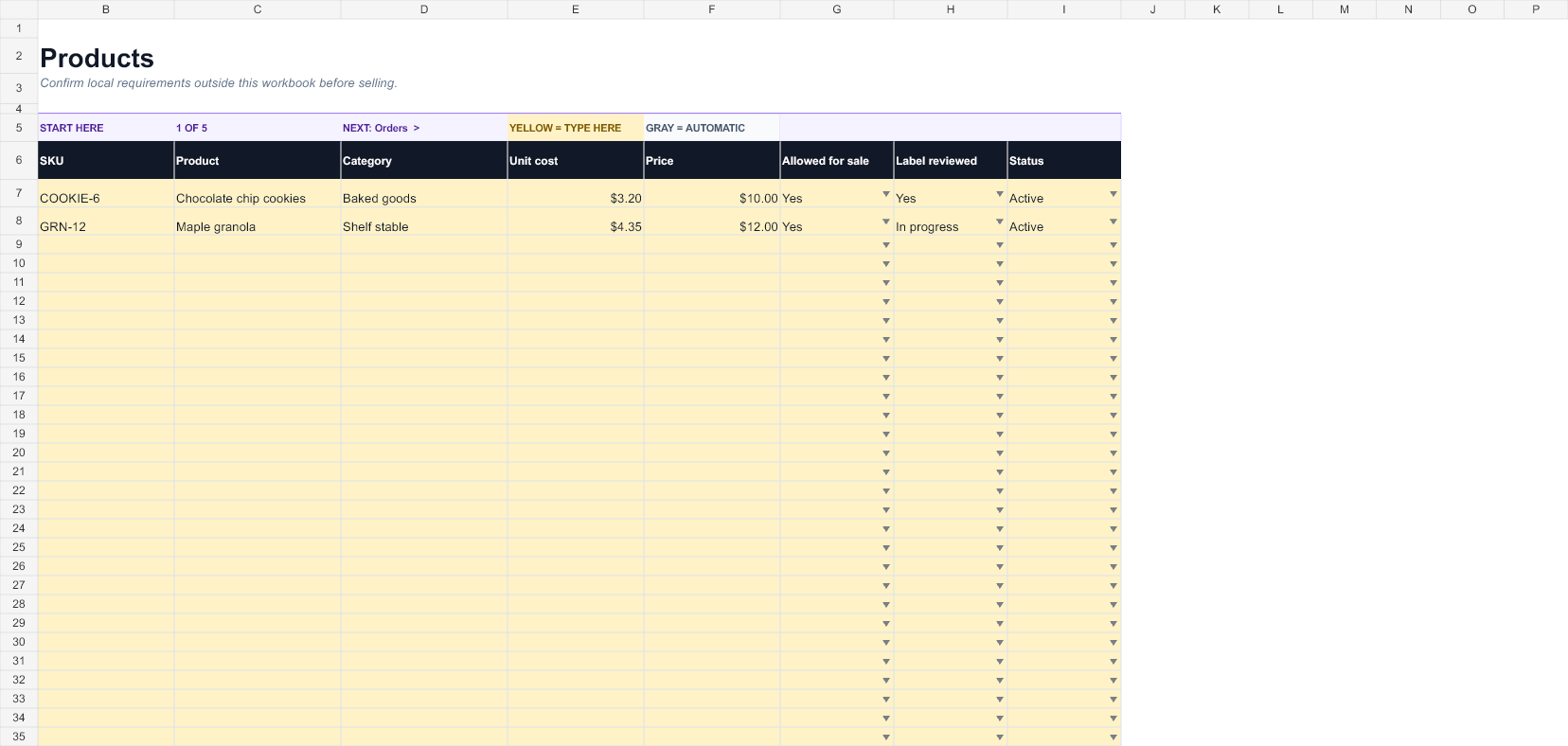Open Label reviewed dropdown in row 20
The height and width of the screenshot is (746, 1568).
[1000, 453]
